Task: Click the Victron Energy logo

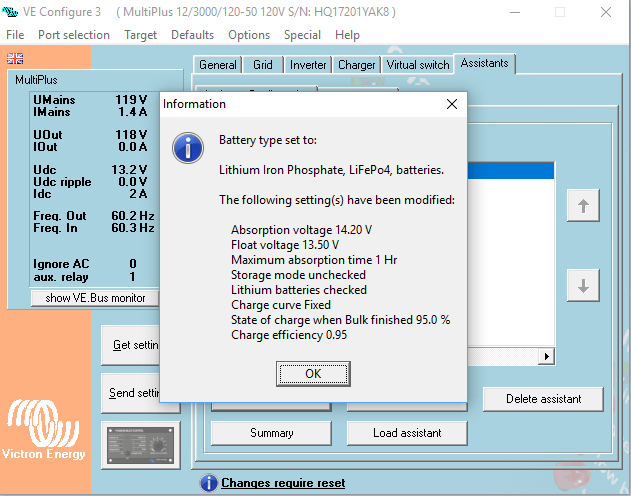Action: click(44, 429)
